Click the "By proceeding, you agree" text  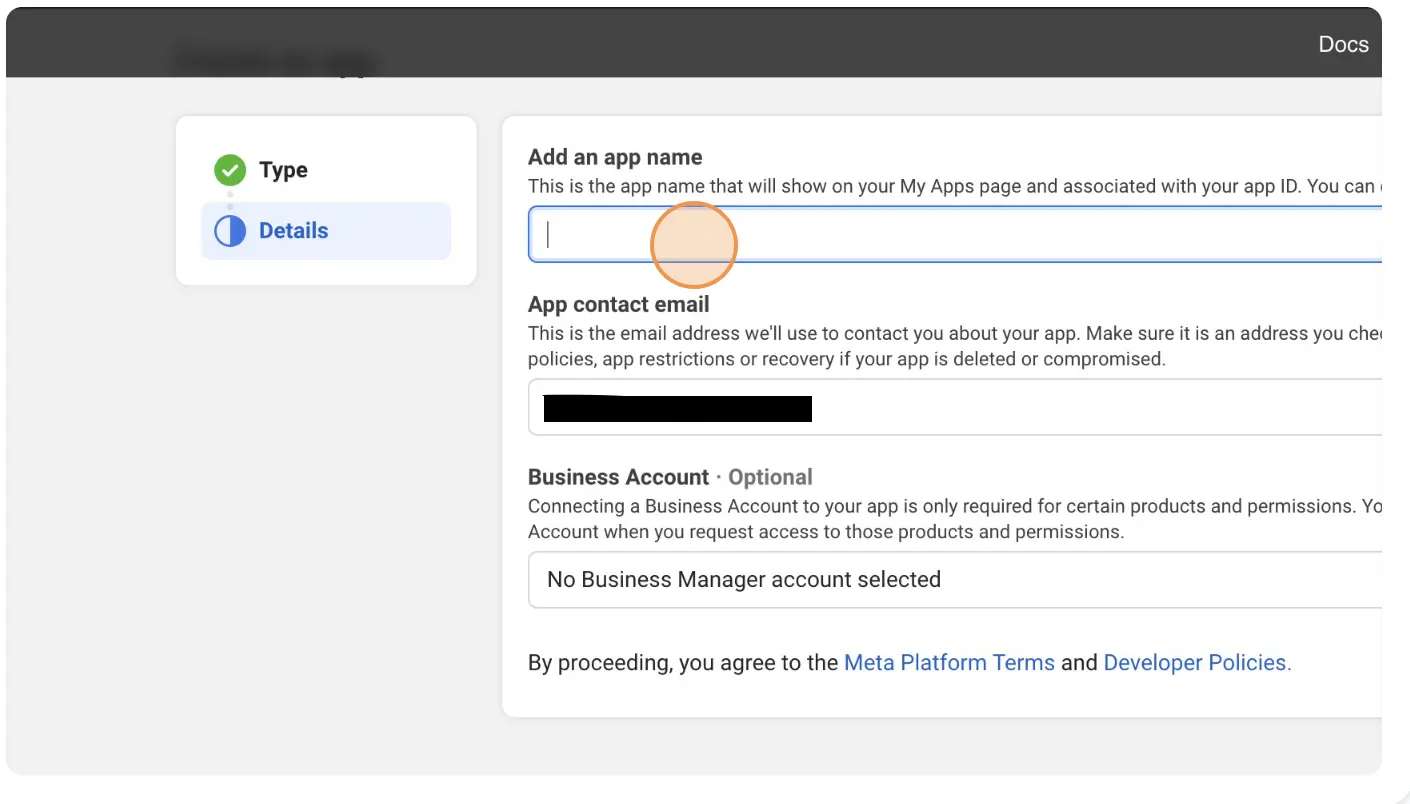tap(683, 663)
